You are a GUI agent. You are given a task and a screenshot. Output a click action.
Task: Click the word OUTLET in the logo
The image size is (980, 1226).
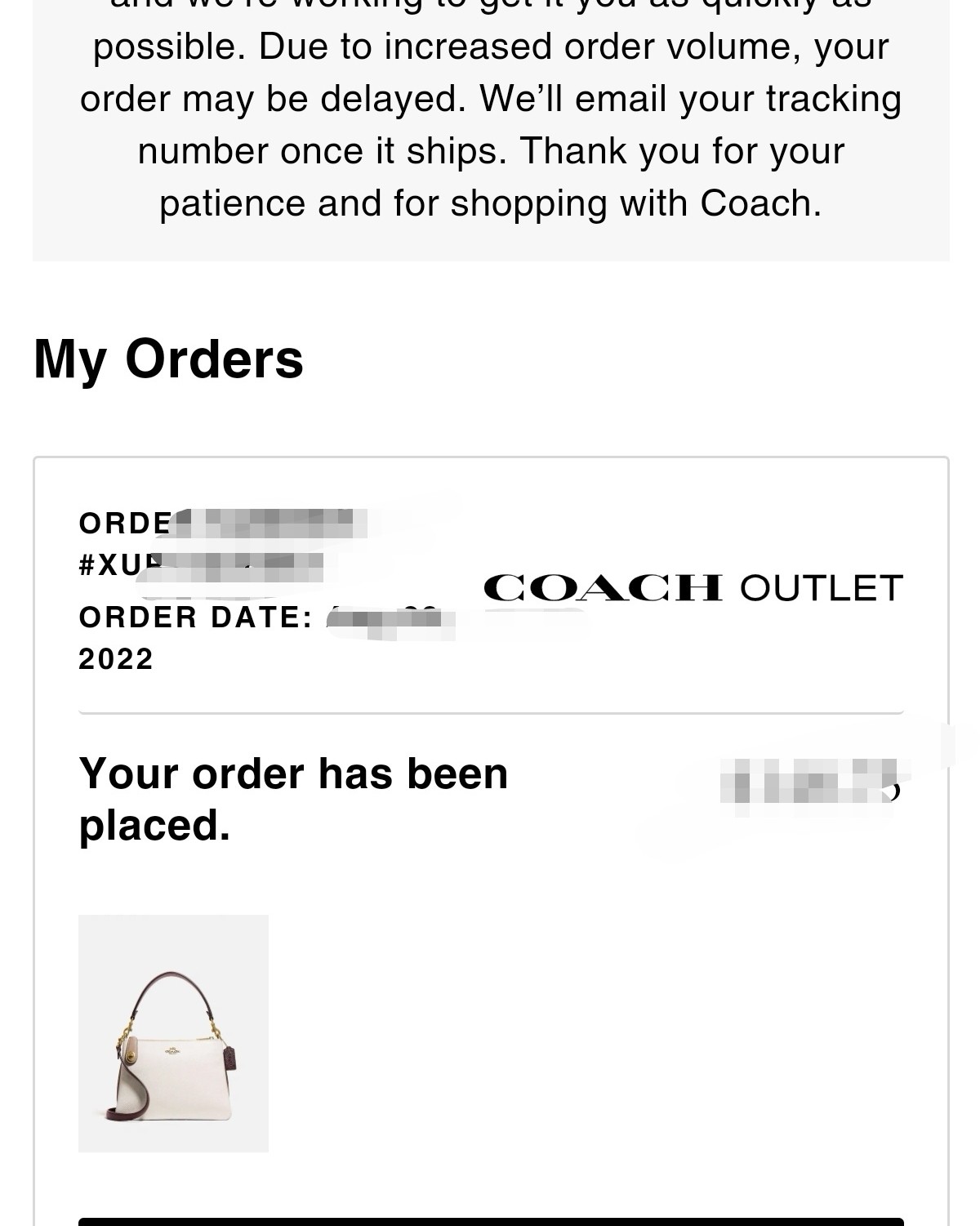pyautogui.click(x=821, y=588)
